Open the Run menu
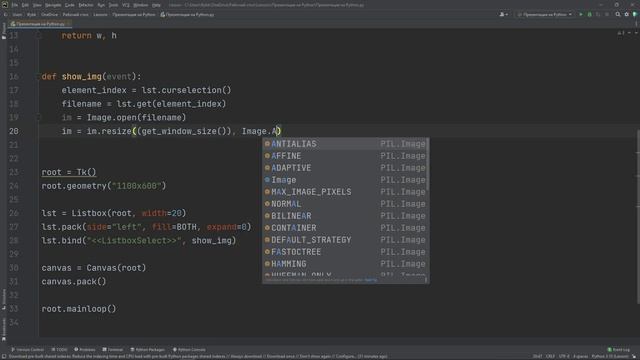 click(101, 5)
